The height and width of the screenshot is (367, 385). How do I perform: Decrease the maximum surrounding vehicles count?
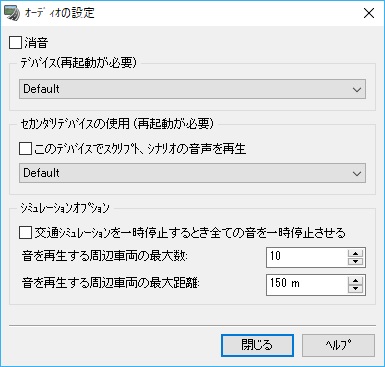356,261
